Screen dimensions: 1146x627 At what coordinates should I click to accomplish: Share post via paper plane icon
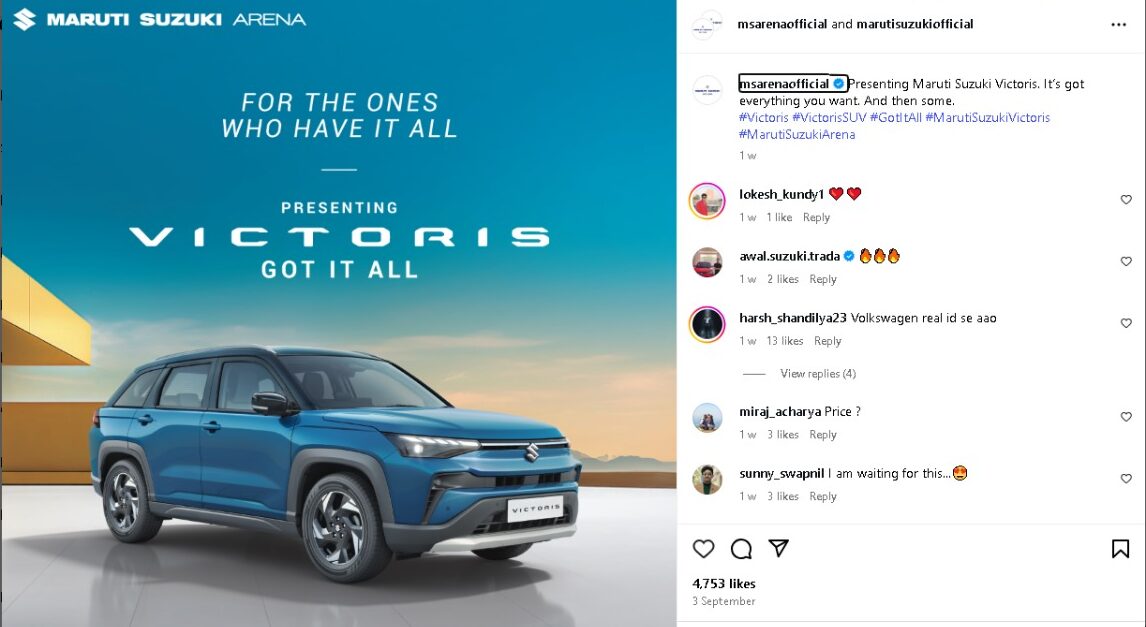[x=779, y=548]
